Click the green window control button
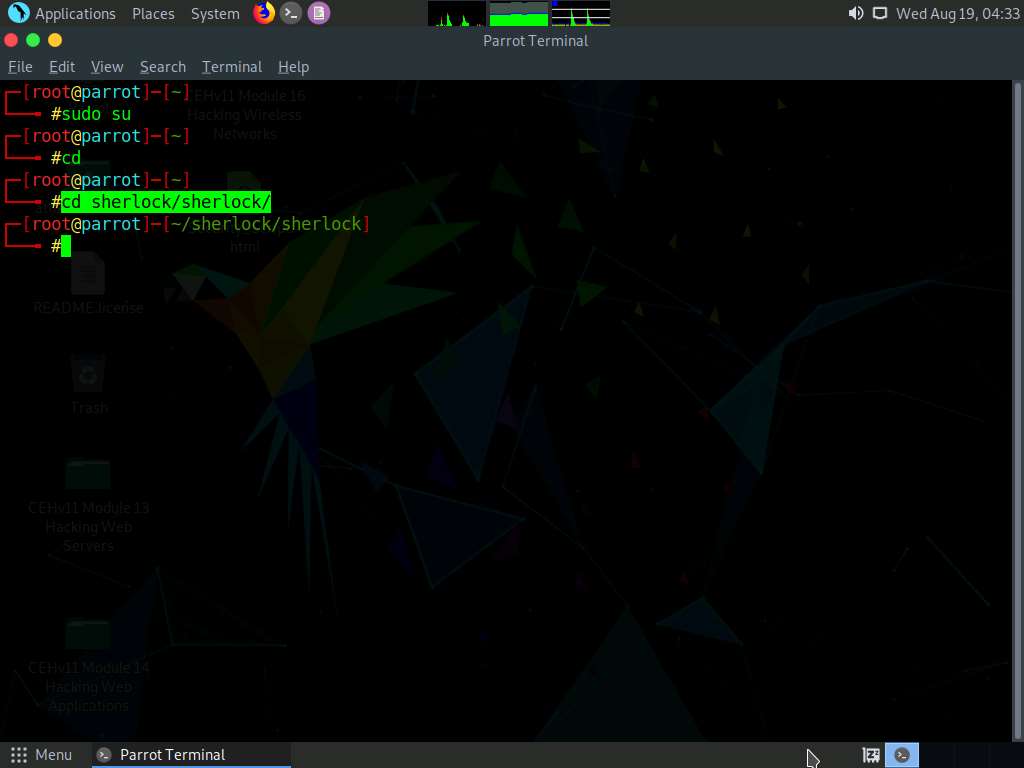Image resolution: width=1024 pixels, height=768 pixels. (x=33, y=40)
